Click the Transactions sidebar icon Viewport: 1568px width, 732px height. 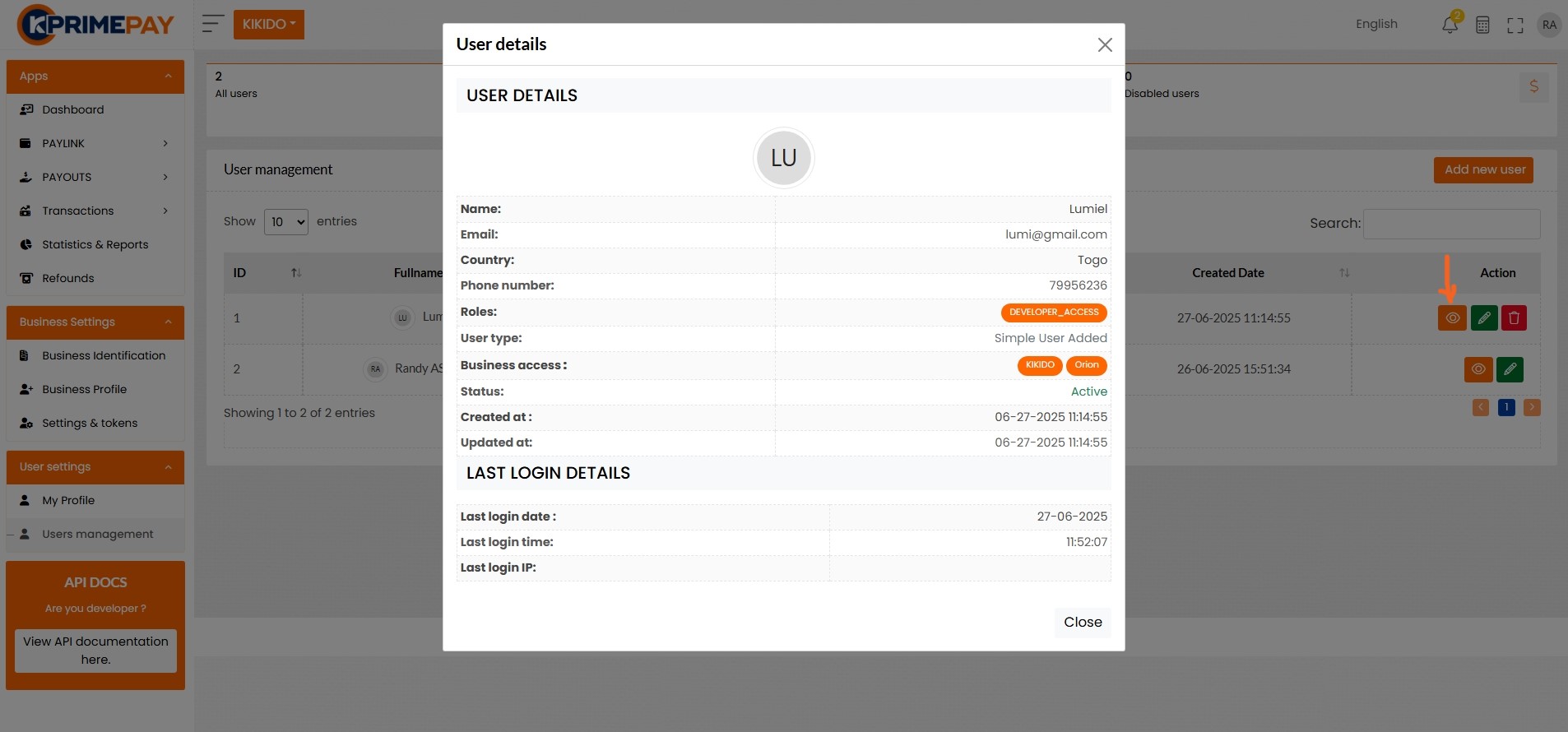[26, 211]
